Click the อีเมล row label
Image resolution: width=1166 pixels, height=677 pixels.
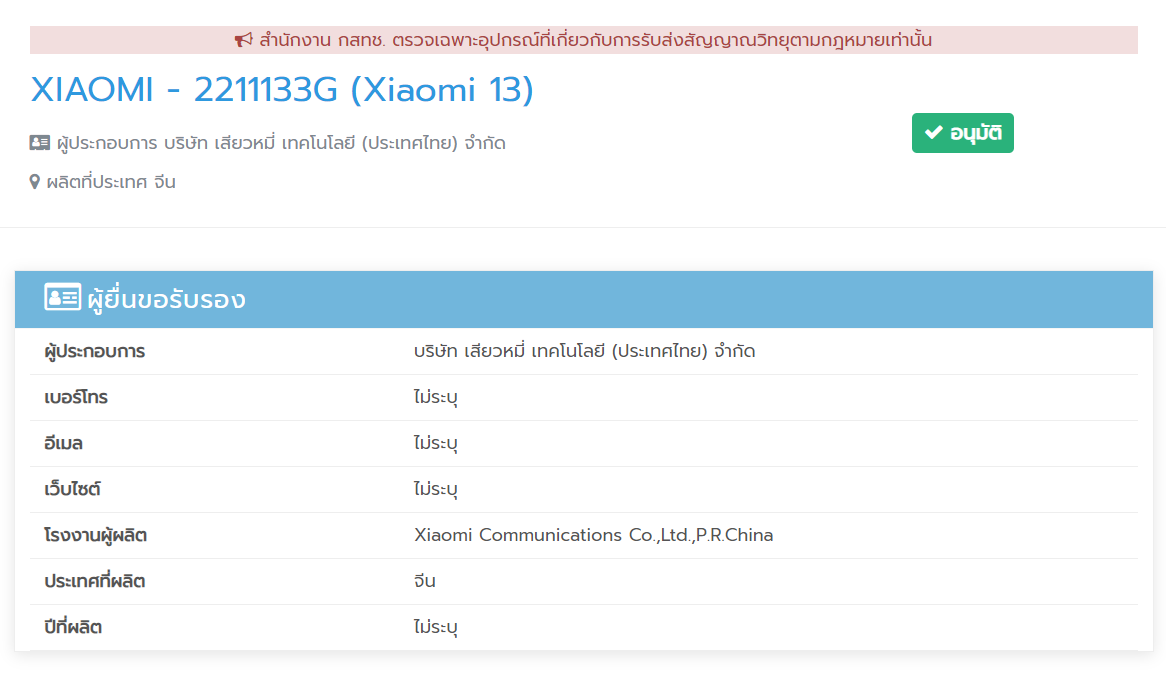point(63,443)
